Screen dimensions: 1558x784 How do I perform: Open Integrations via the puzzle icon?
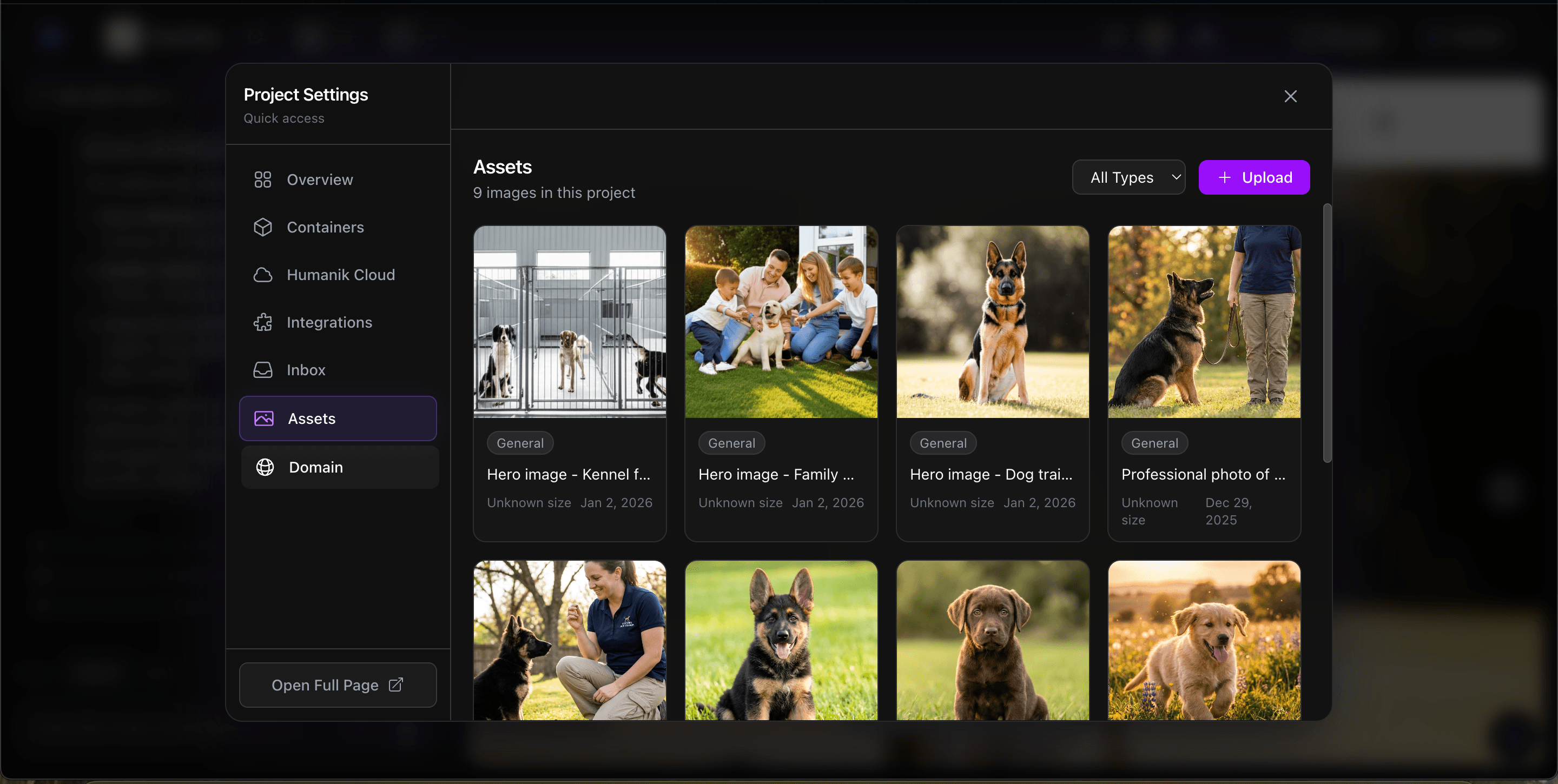pos(263,322)
